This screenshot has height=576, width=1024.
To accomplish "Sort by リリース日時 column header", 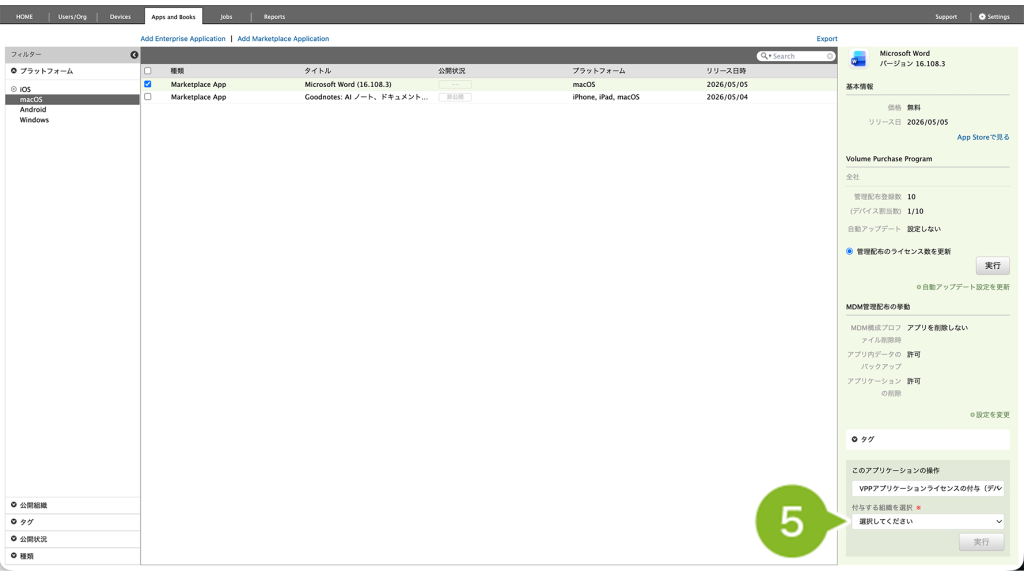I will [x=726, y=71].
